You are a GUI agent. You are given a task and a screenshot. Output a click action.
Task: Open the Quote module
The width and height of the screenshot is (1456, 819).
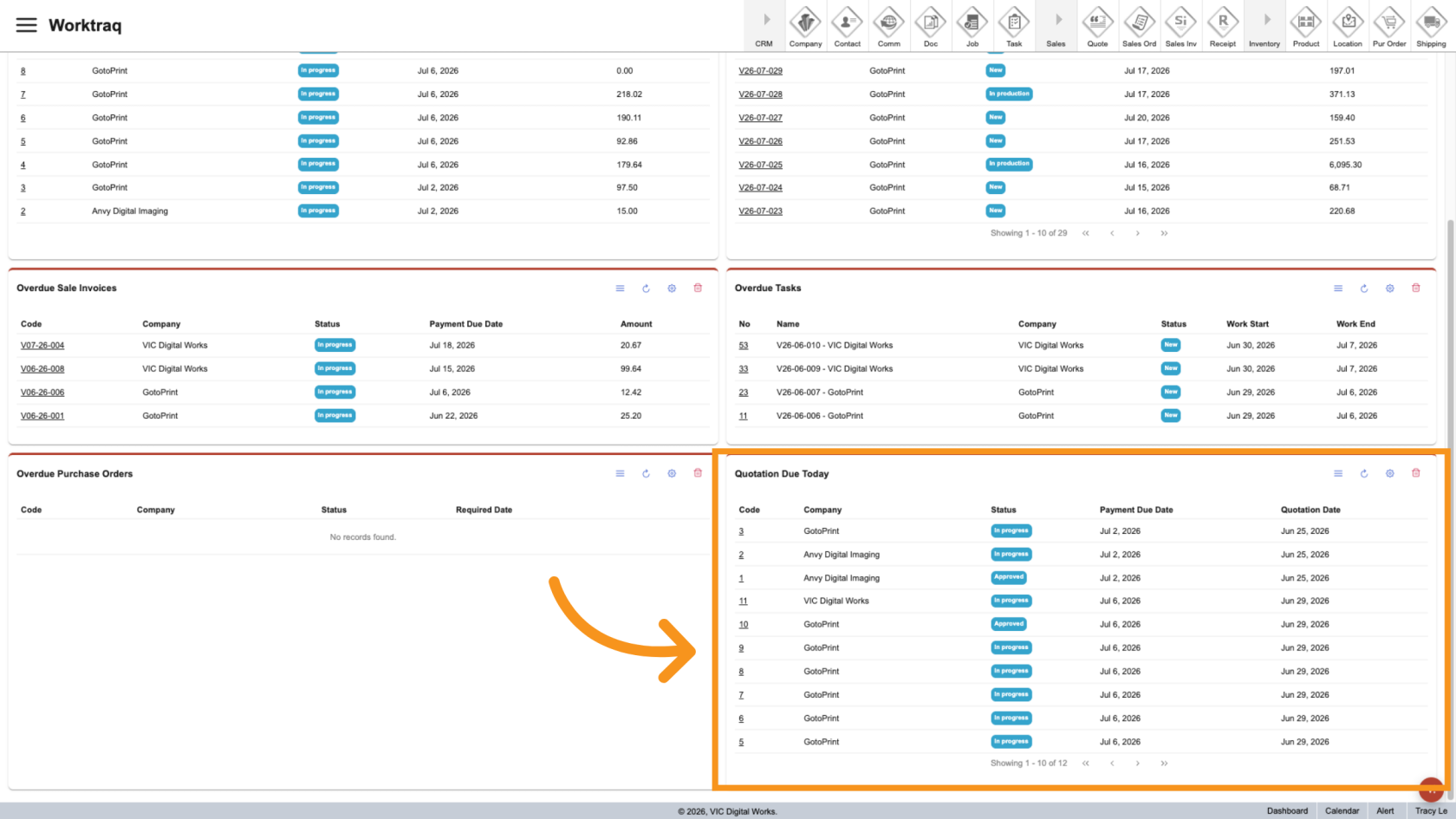1097,26
